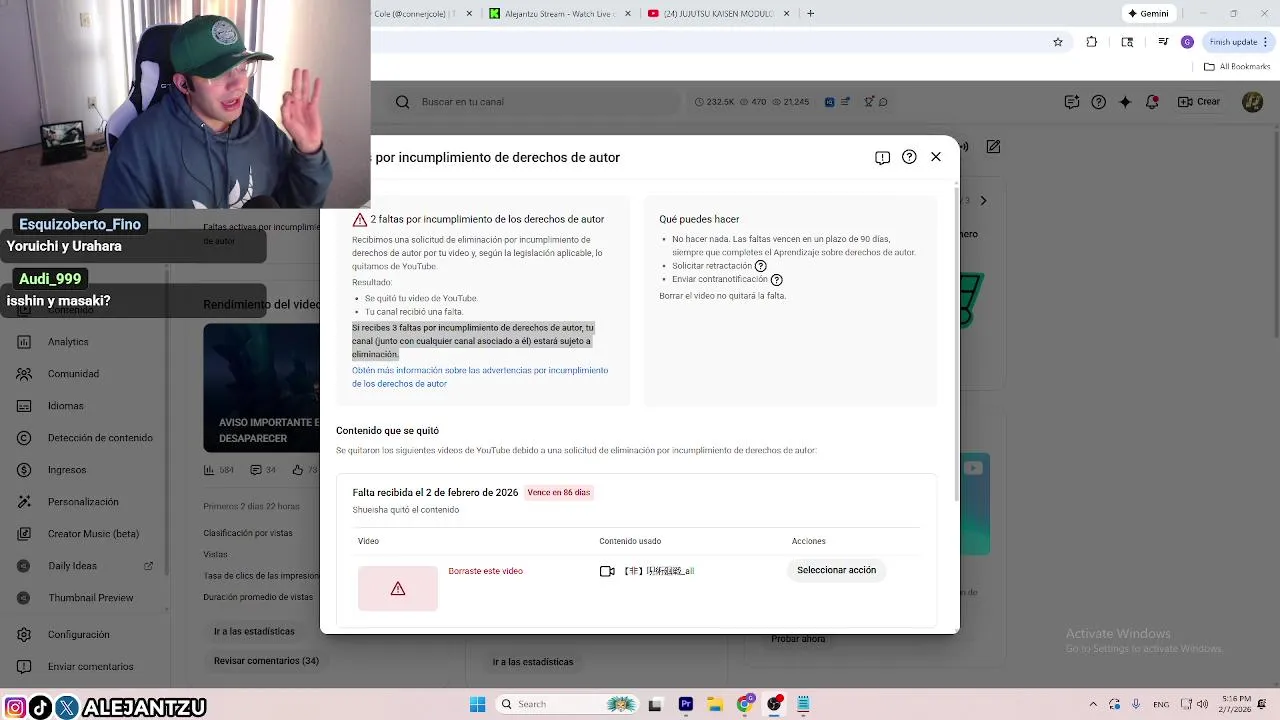The width and height of the screenshot is (1280, 720).
Task: Click the 232.5K stat in Studio header
Action: click(x=714, y=102)
